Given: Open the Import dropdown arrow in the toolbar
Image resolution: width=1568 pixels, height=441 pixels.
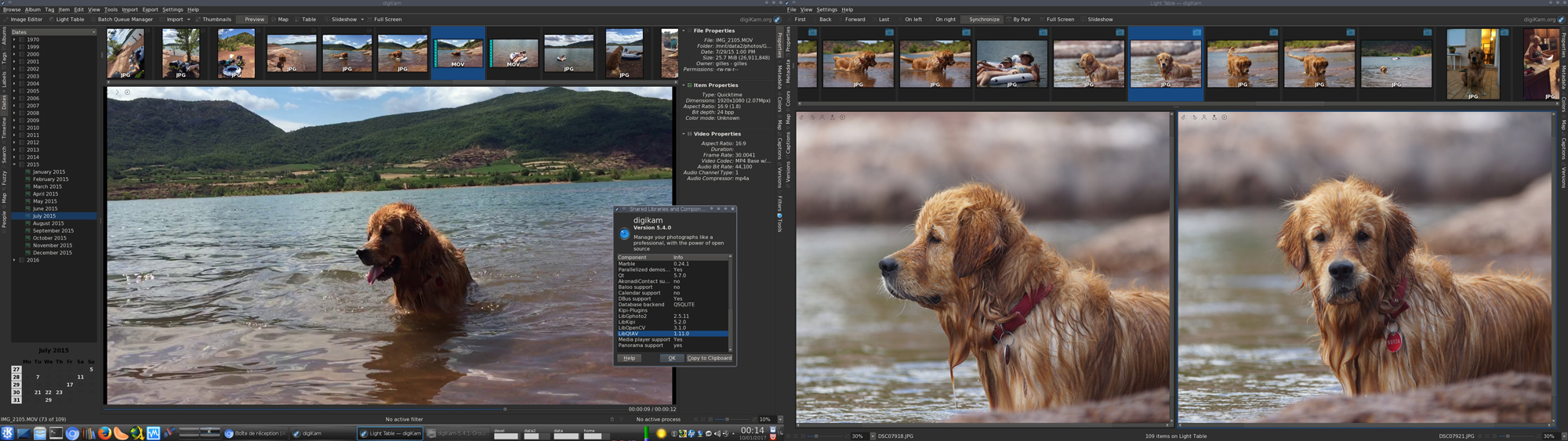Looking at the screenshot, I should (x=188, y=20).
